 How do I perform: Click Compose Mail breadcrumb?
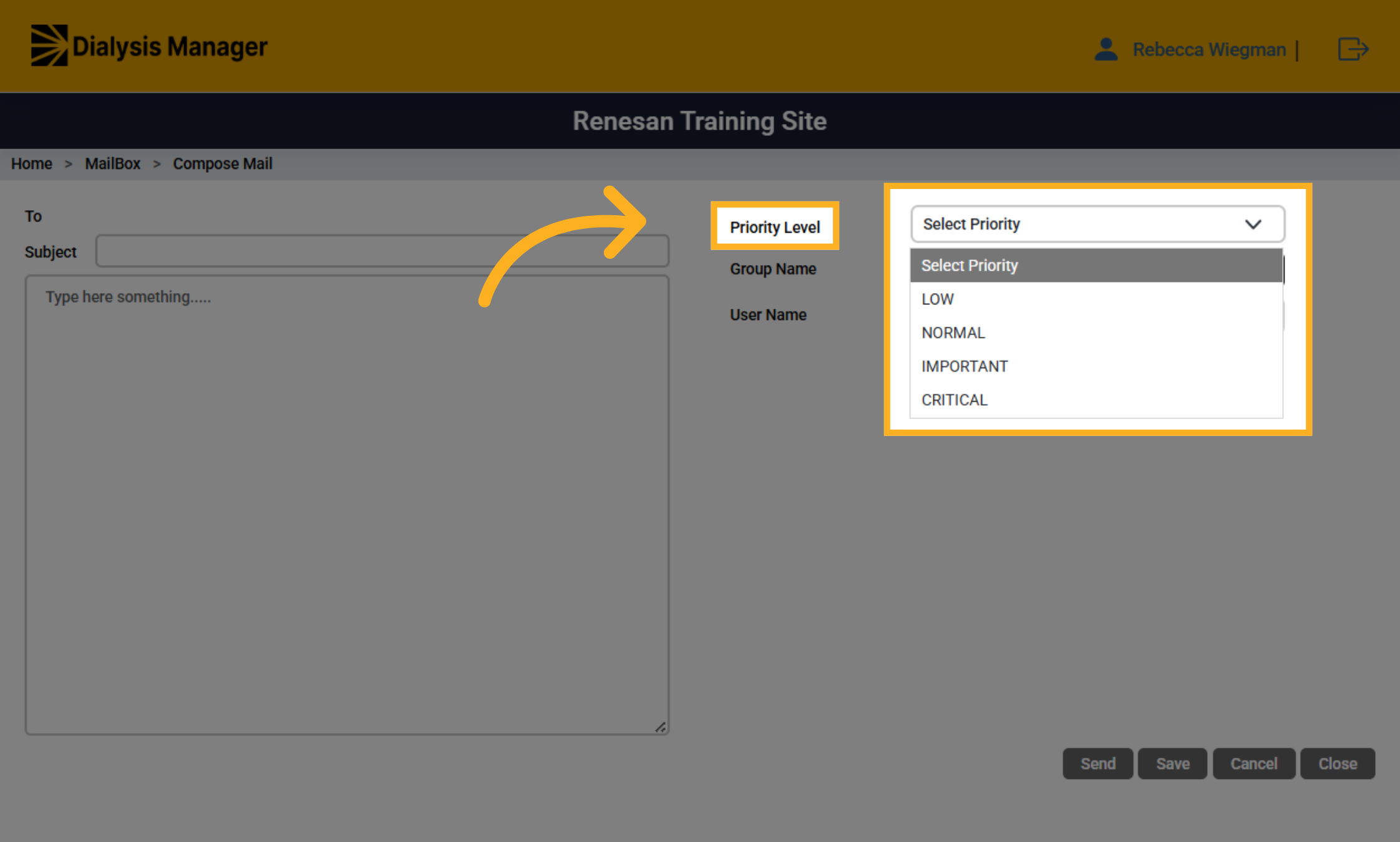pos(223,163)
